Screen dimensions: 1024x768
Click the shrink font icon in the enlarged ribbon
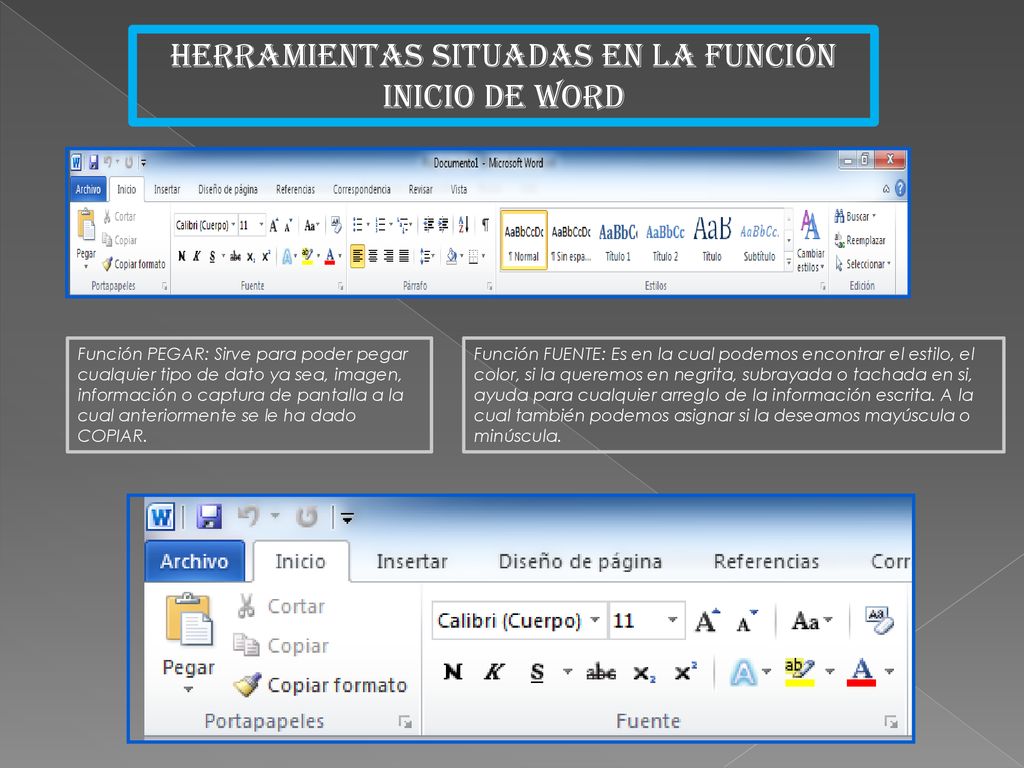[x=746, y=621]
